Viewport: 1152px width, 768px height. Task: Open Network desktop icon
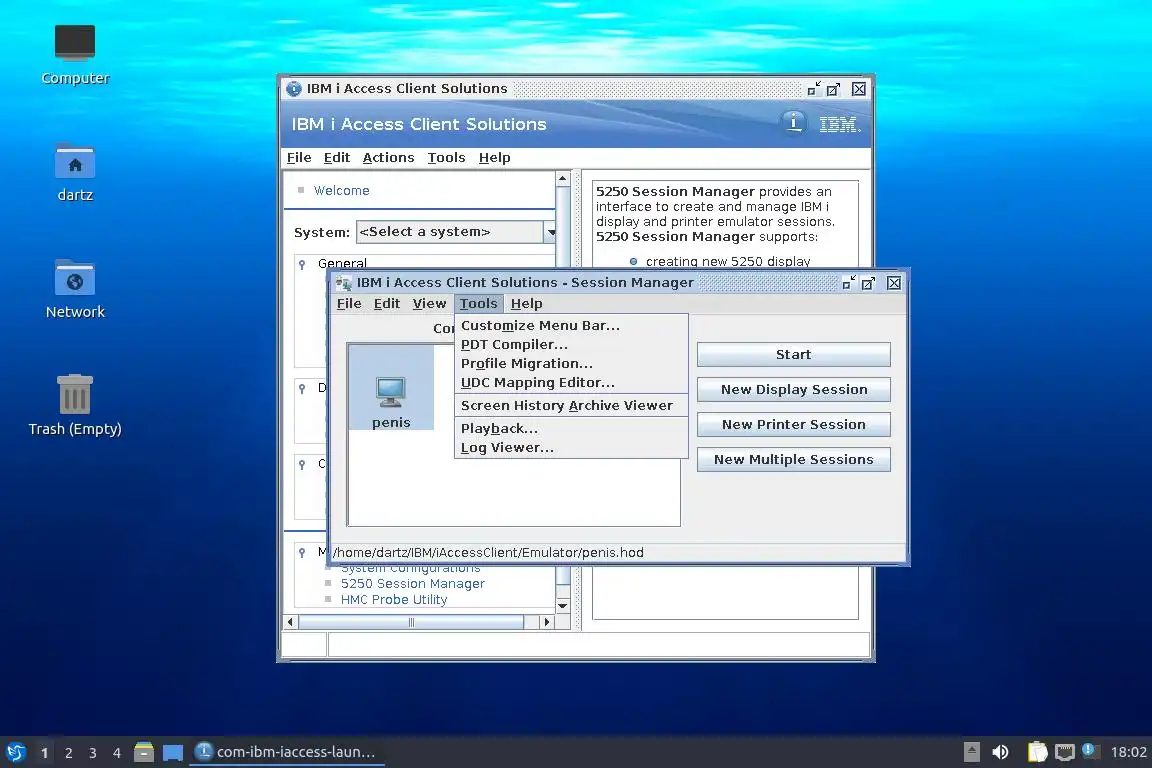tap(75, 289)
